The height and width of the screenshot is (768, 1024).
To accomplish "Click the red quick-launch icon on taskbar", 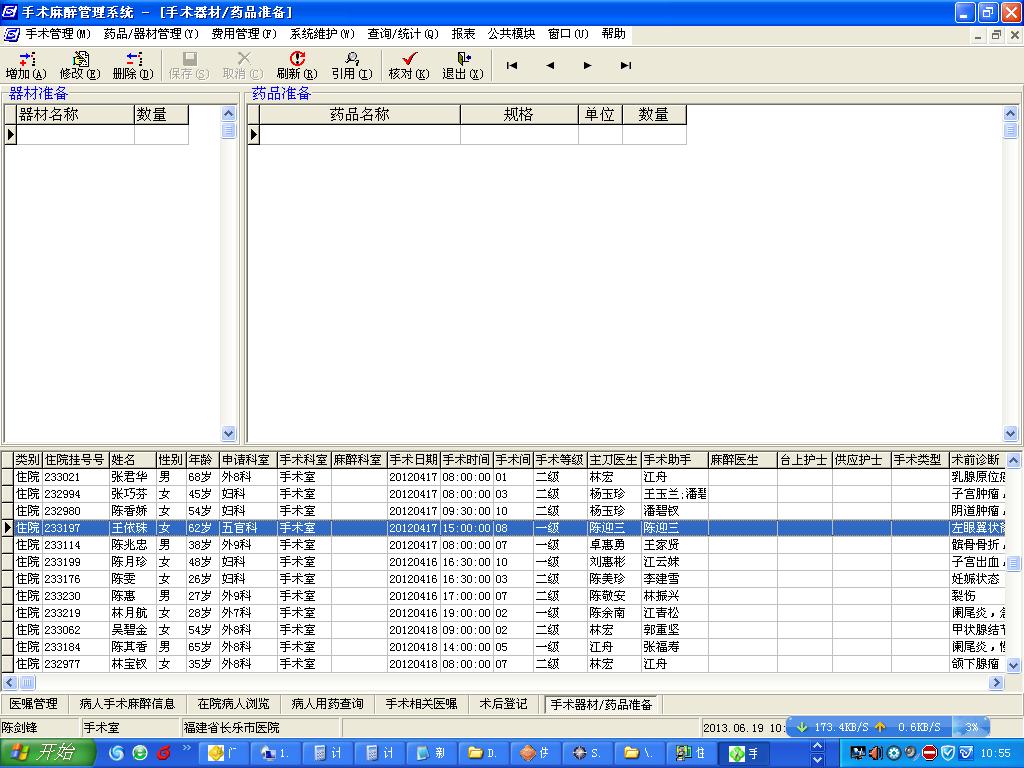I will [163, 753].
